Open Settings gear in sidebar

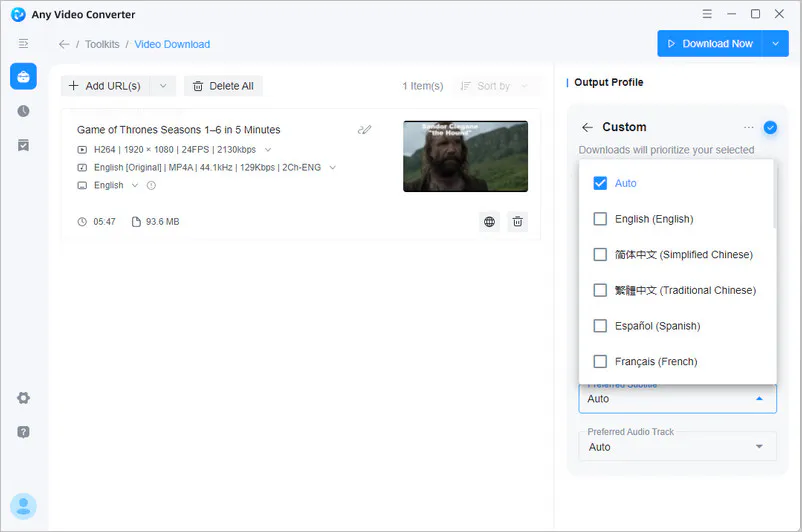[x=23, y=397]
